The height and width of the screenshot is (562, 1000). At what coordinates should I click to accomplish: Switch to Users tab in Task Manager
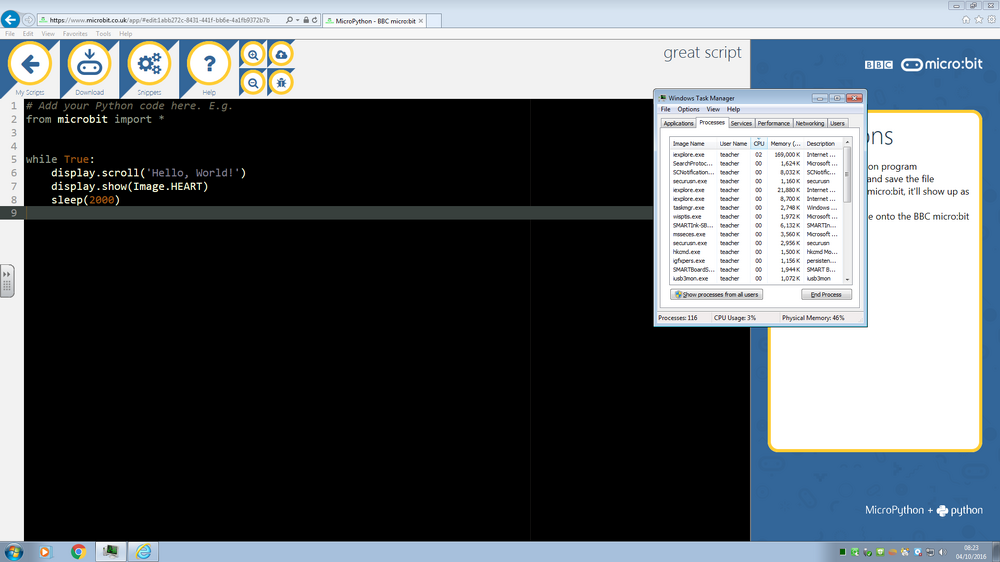837,123
